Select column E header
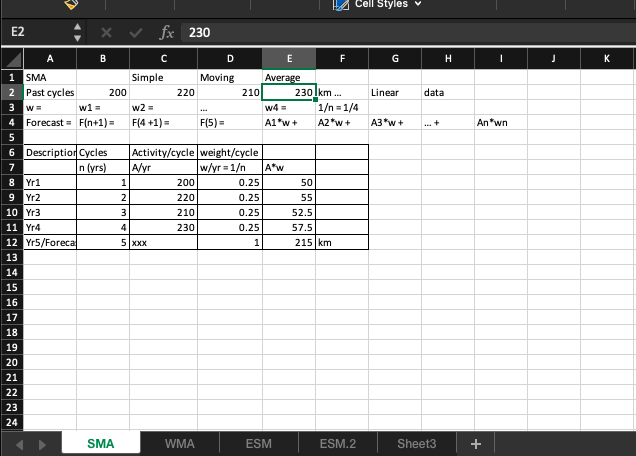The width and height of the screenshot is (636, 456). pyautogui.click(x=289, y=59)
